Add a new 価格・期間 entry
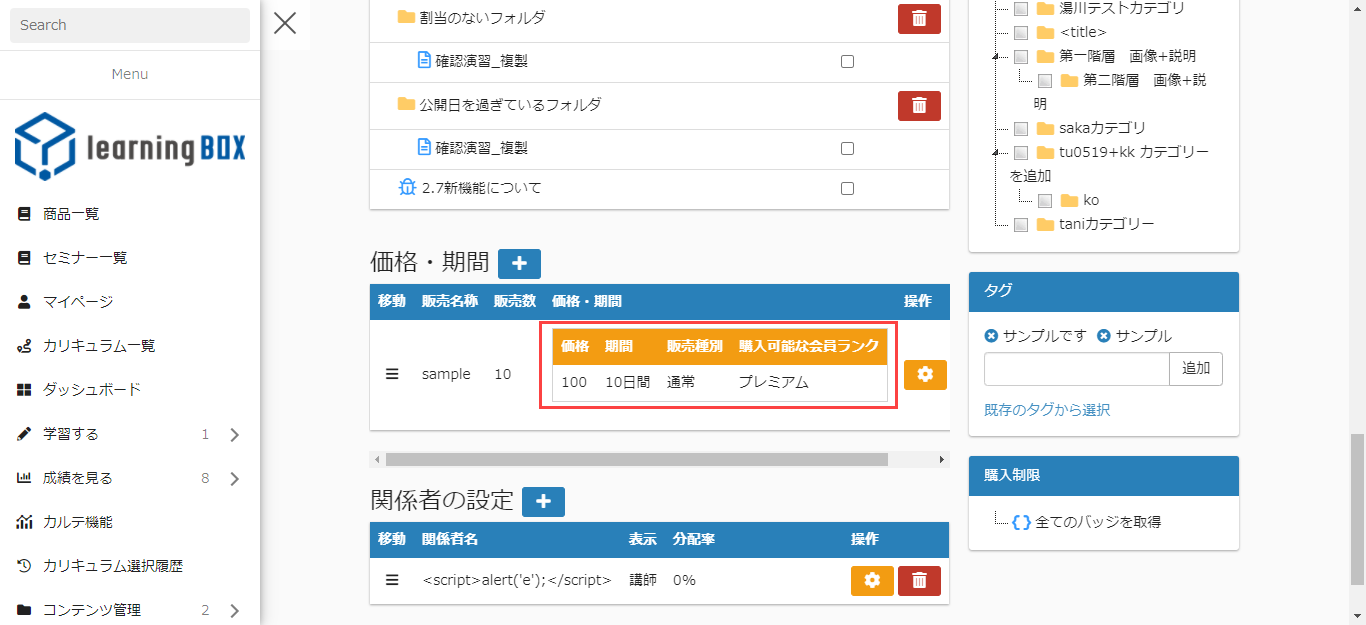The height and width of the screenshot is (625, 1366). [x=519, y=263]
